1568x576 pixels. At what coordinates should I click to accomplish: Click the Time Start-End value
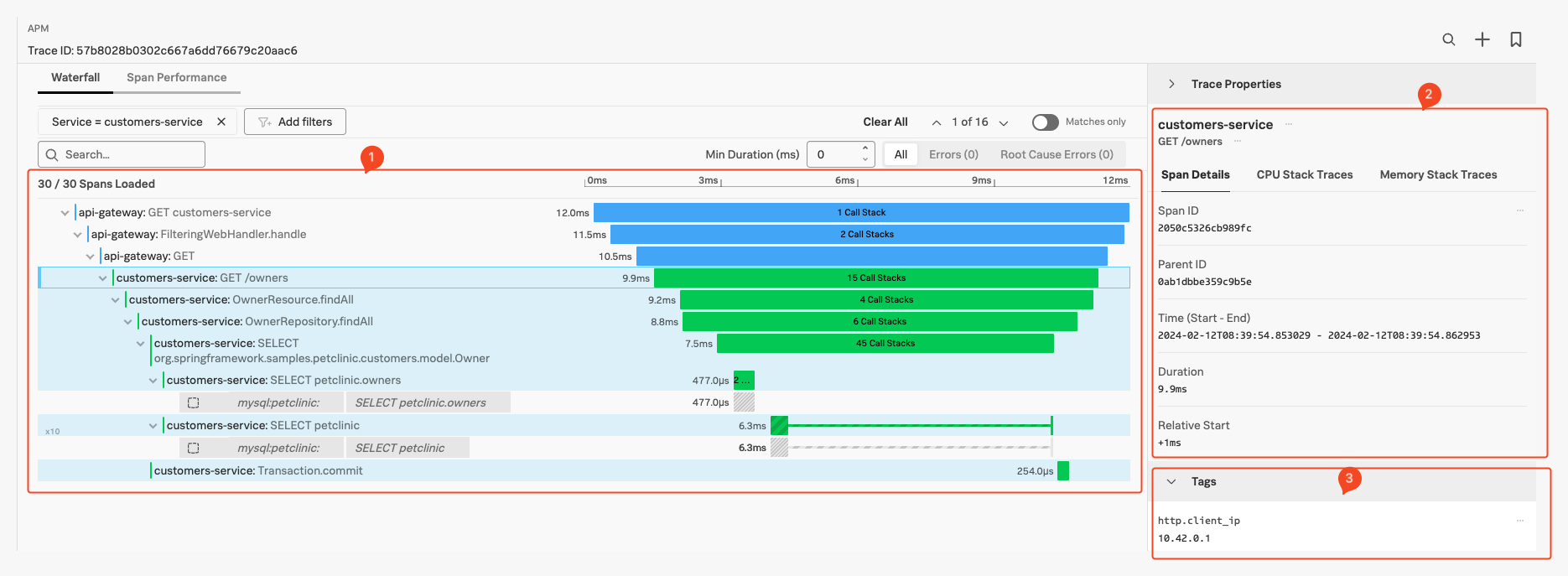1319,335
